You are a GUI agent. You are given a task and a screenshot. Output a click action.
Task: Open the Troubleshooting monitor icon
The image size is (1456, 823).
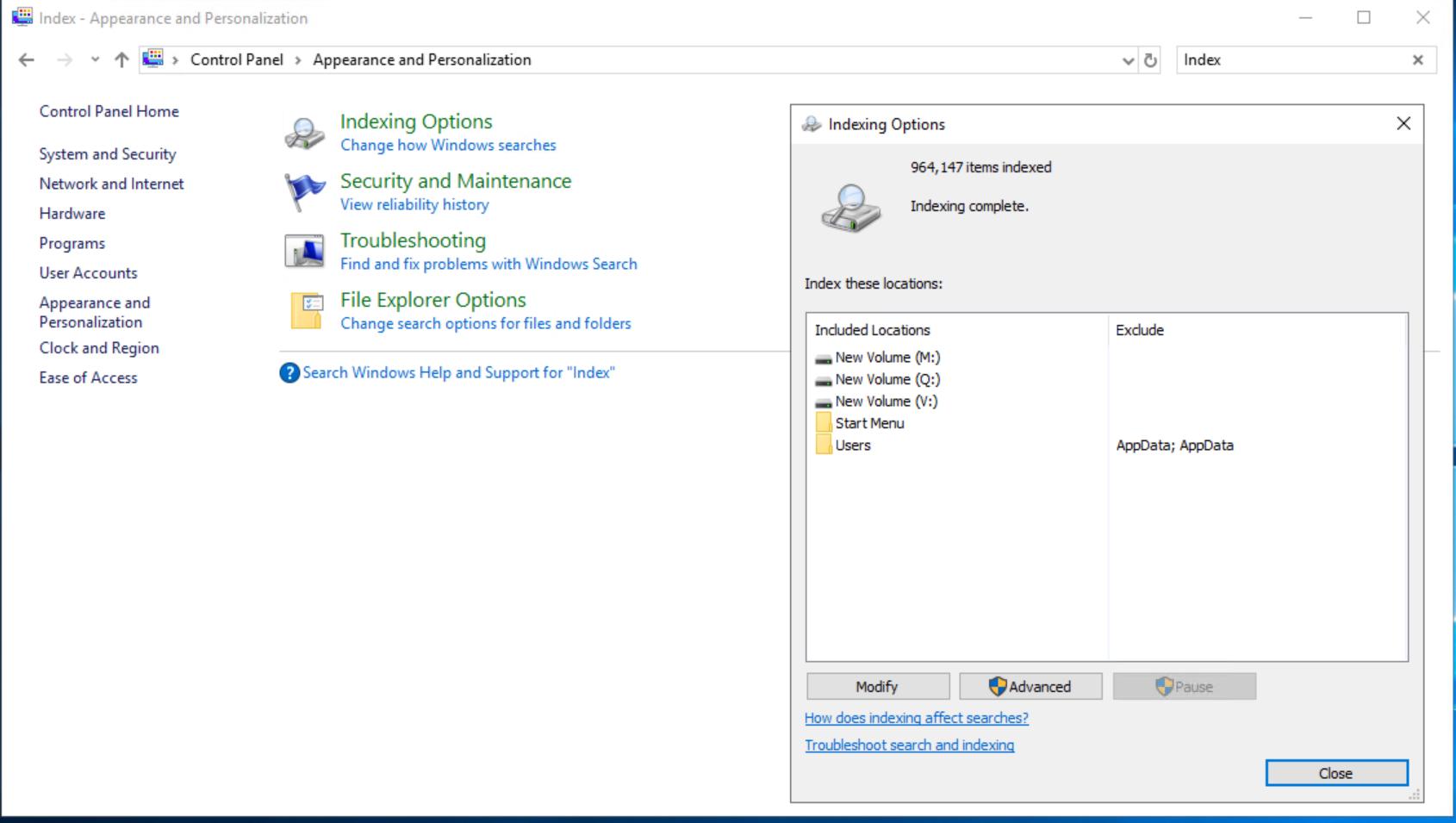pos(304,251)
